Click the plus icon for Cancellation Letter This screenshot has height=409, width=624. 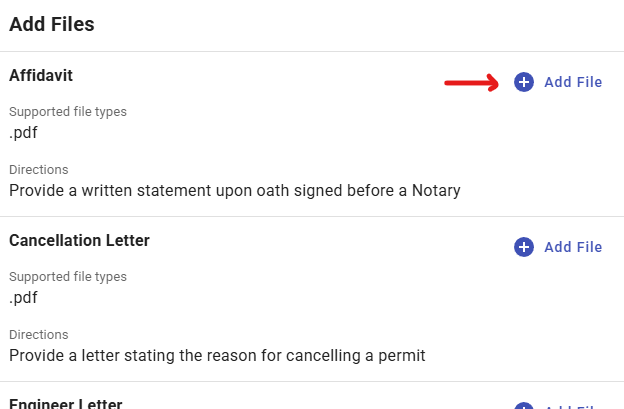tap(524, 247)
